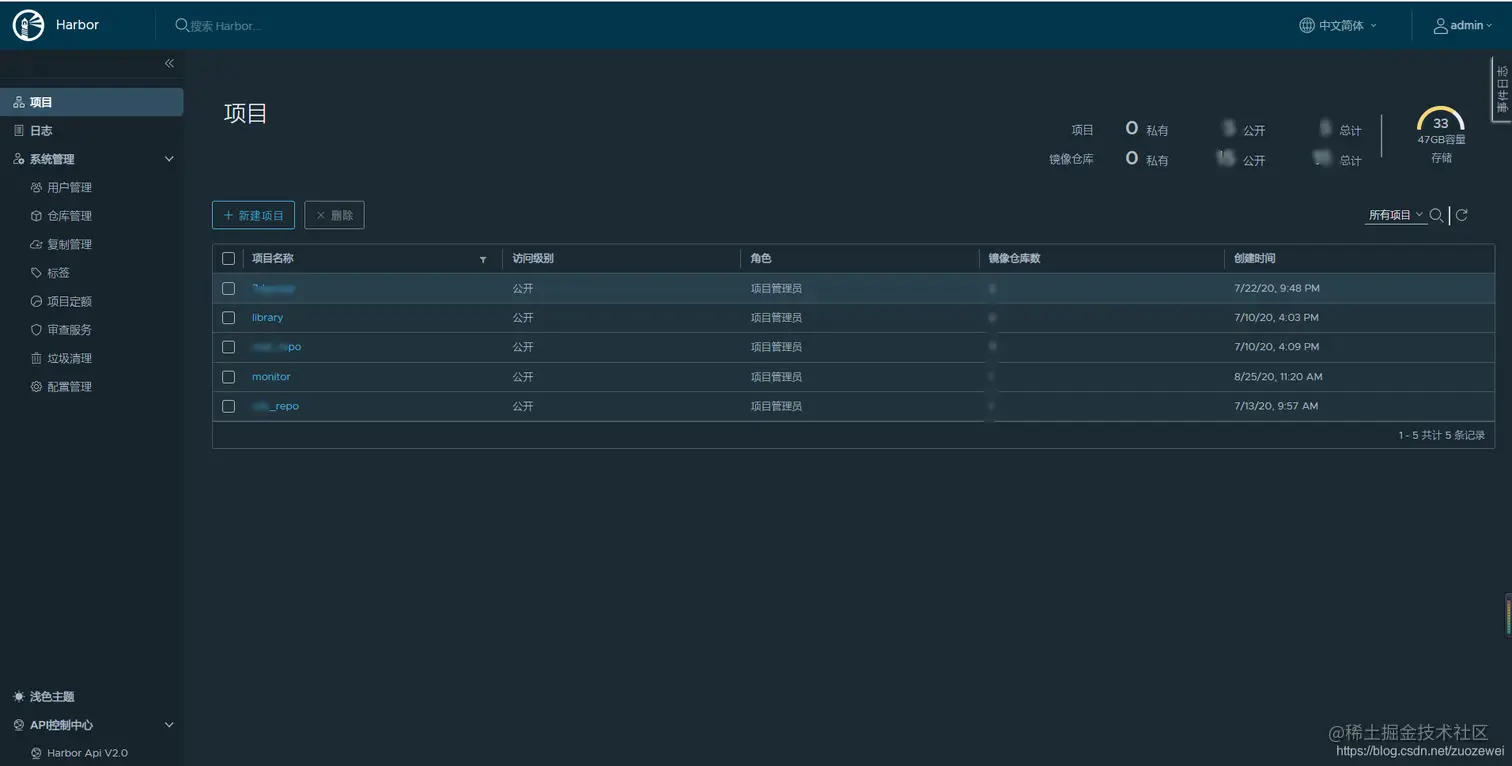Click the API控制中心 icon
This screenshot has width=1512, height=766.
click(x=19, y=725)
